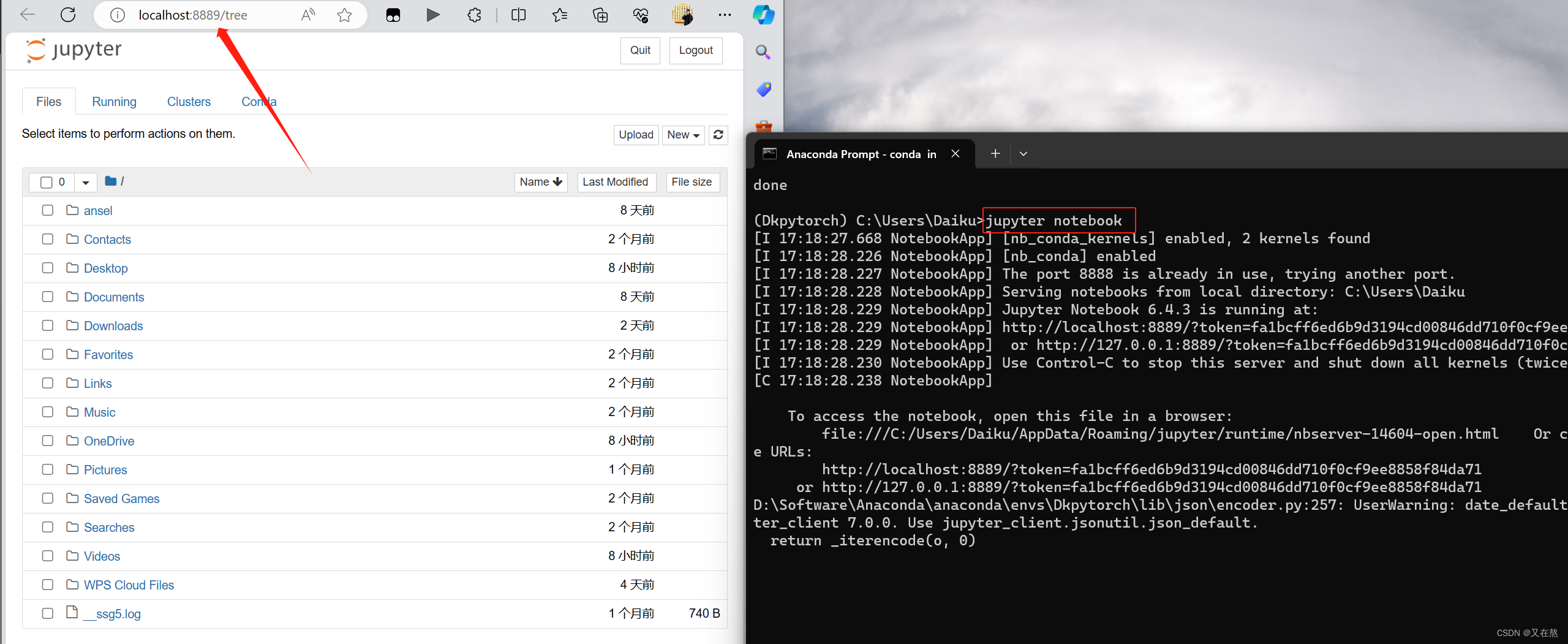This screenshot has width=1568, height=644.
Task: Check the __ssg5.log file checkbox
Action: [x=47, y=613]
